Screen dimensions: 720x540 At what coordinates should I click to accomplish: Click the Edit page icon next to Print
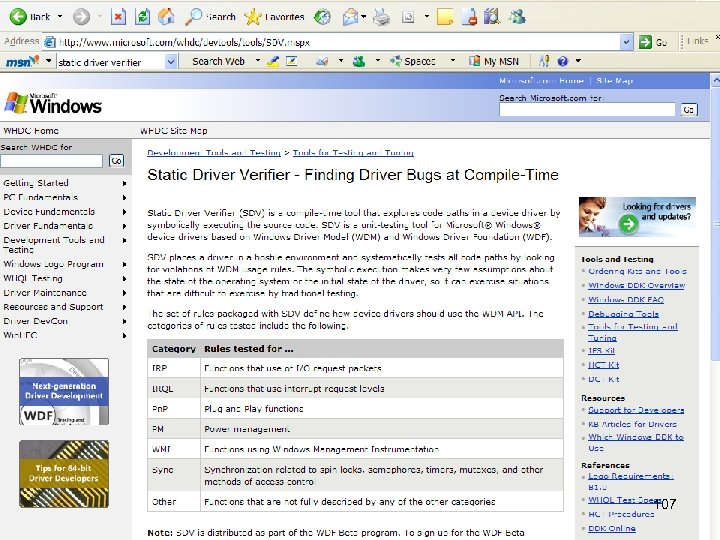click(408, 17)
